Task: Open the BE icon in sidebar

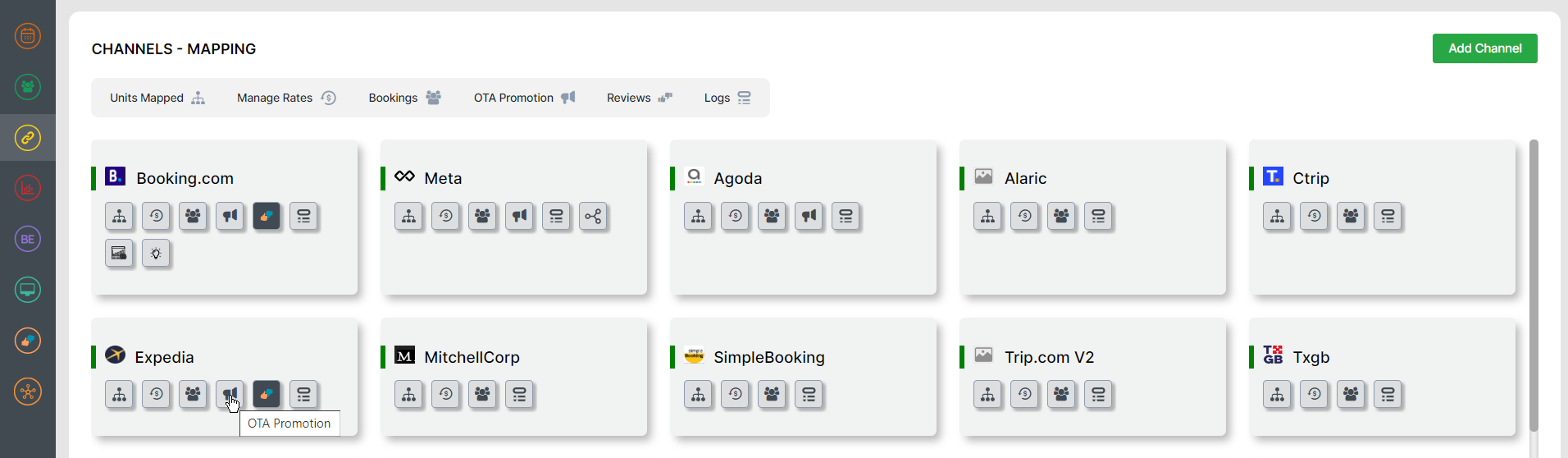Action: tap(28, 239)
